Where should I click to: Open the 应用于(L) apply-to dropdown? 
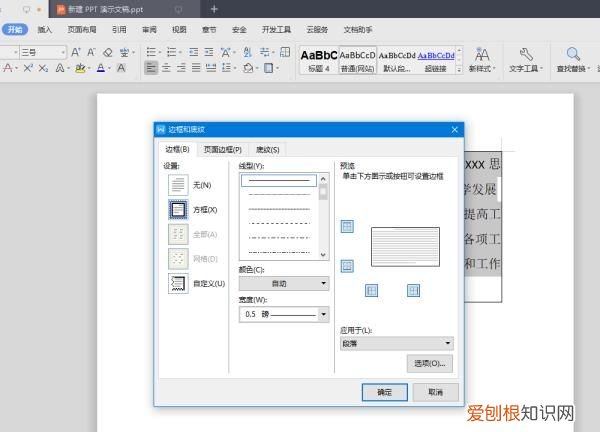(397, 344)
